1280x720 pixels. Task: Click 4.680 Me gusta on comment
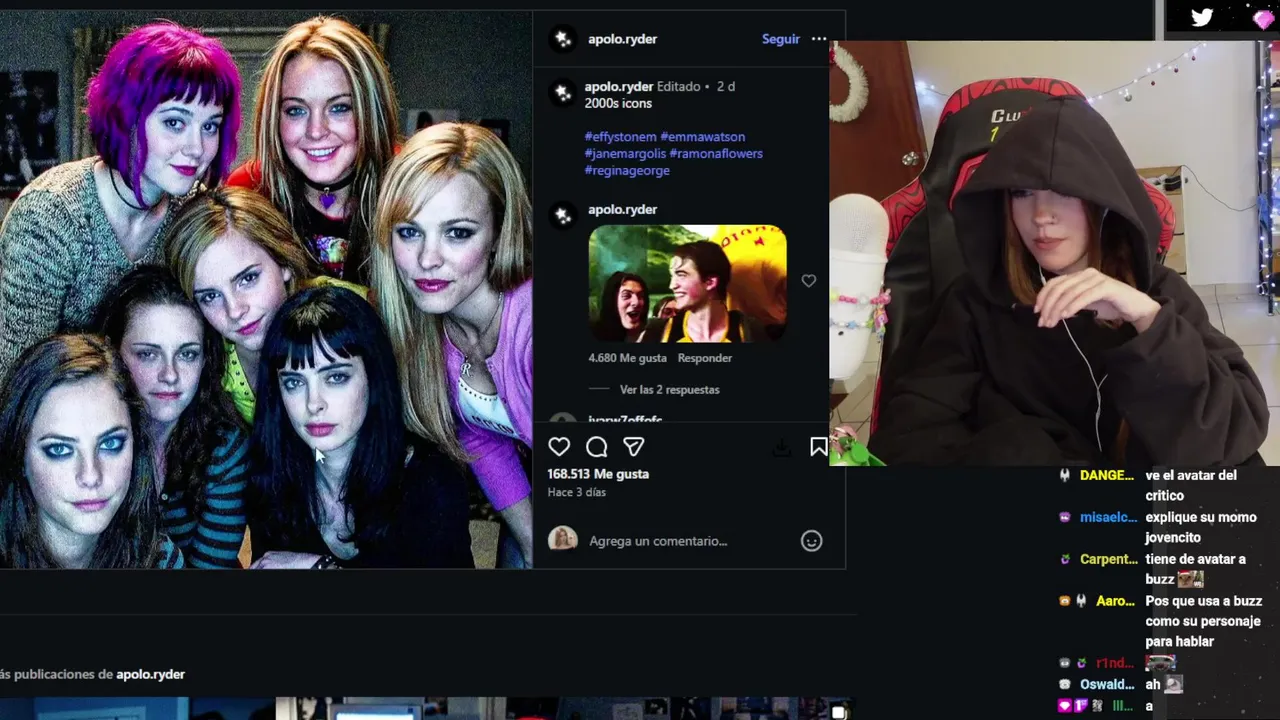coord(627,358)
